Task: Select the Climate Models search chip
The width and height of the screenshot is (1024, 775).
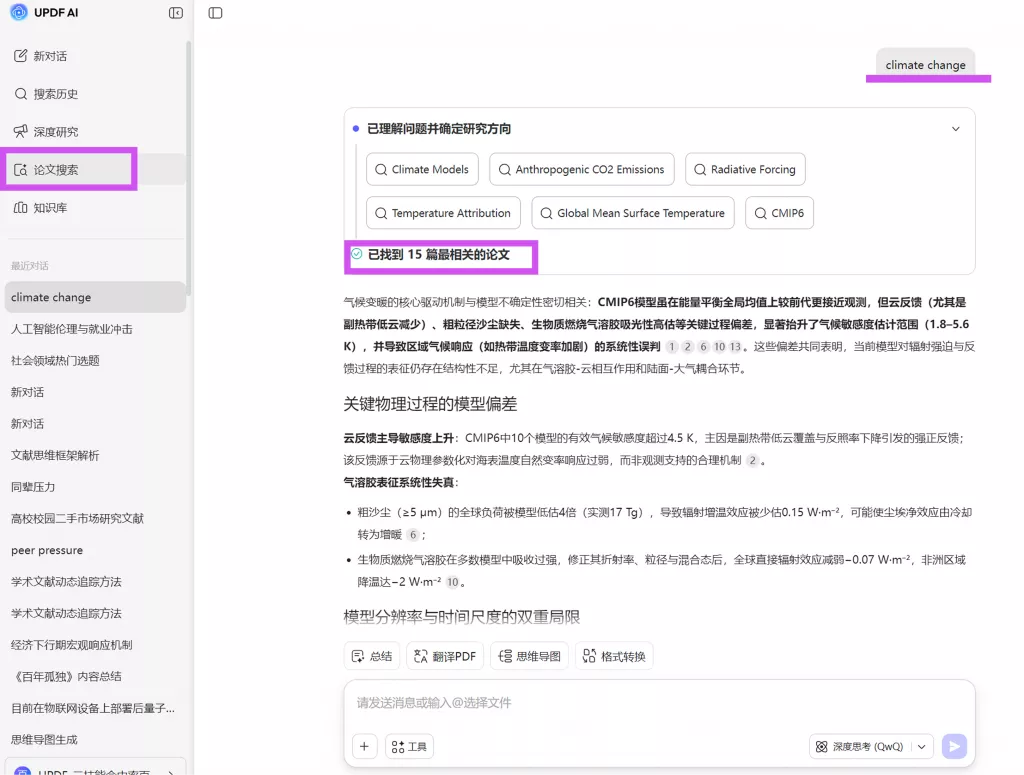Action: tap(422, 169)
